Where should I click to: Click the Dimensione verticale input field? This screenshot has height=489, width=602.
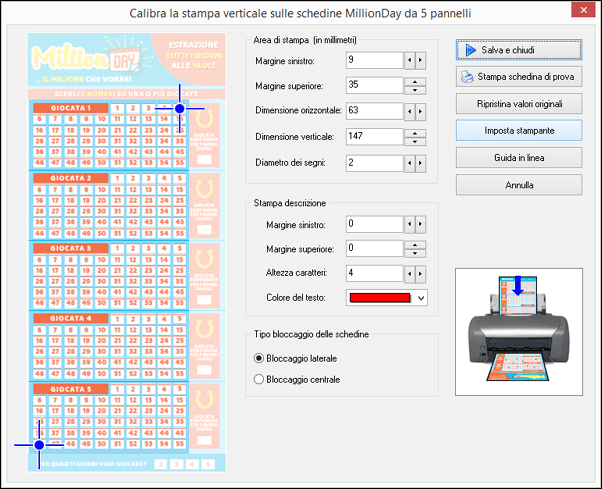pyautogui.click(x=372, y=136)
